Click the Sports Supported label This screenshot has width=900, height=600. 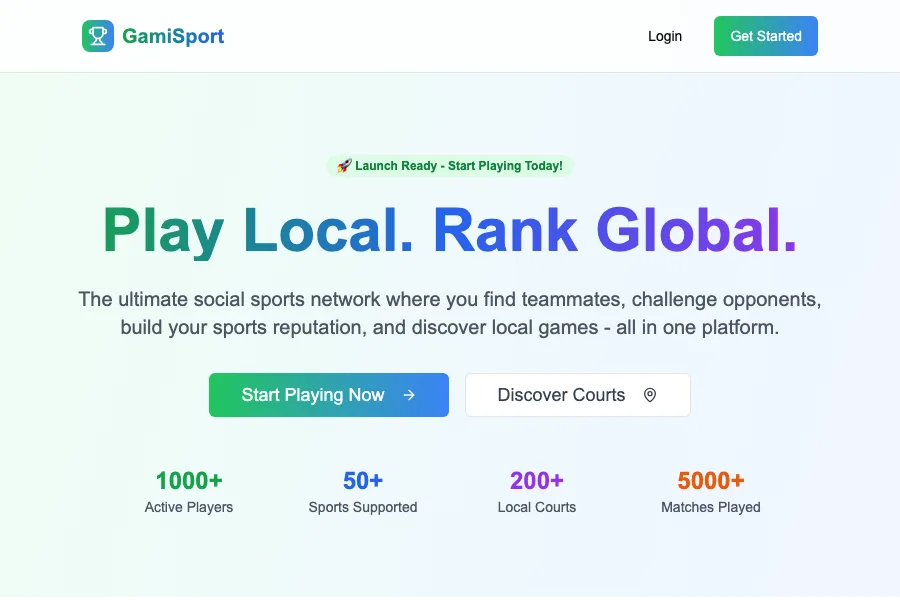point(363,507)
